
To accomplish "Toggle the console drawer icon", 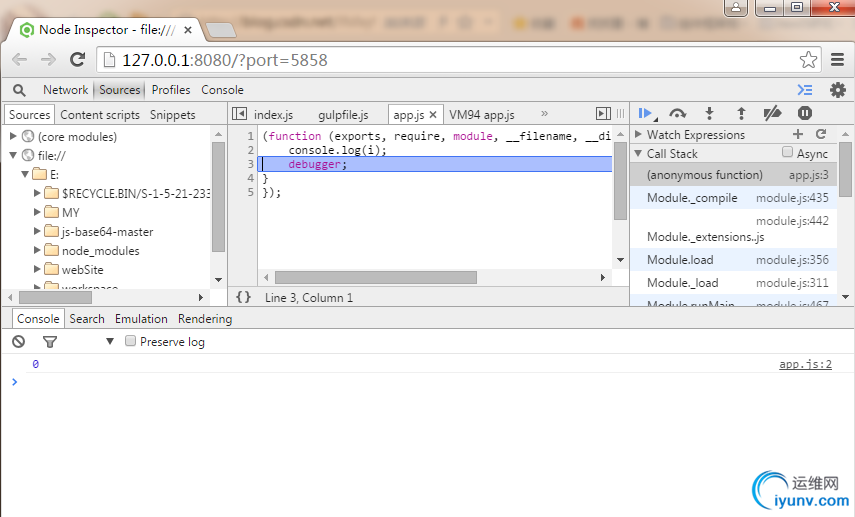I will (x=805, y=90).
